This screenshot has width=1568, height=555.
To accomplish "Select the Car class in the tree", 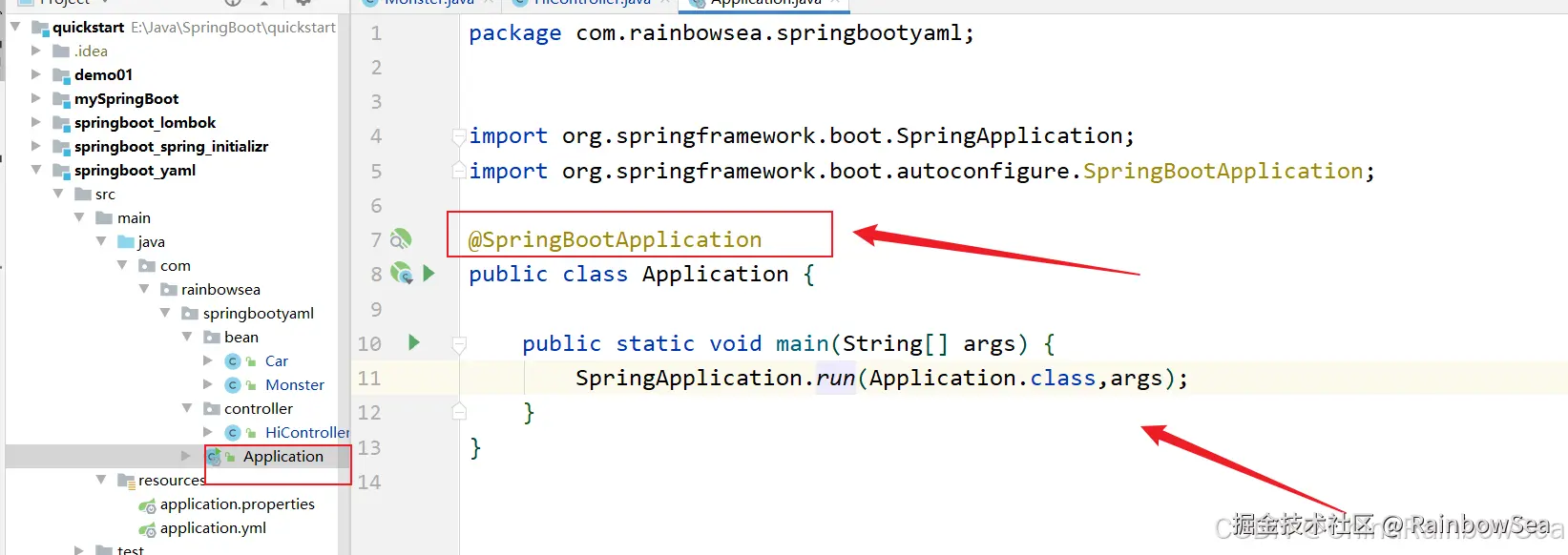I will coord(277,361).
